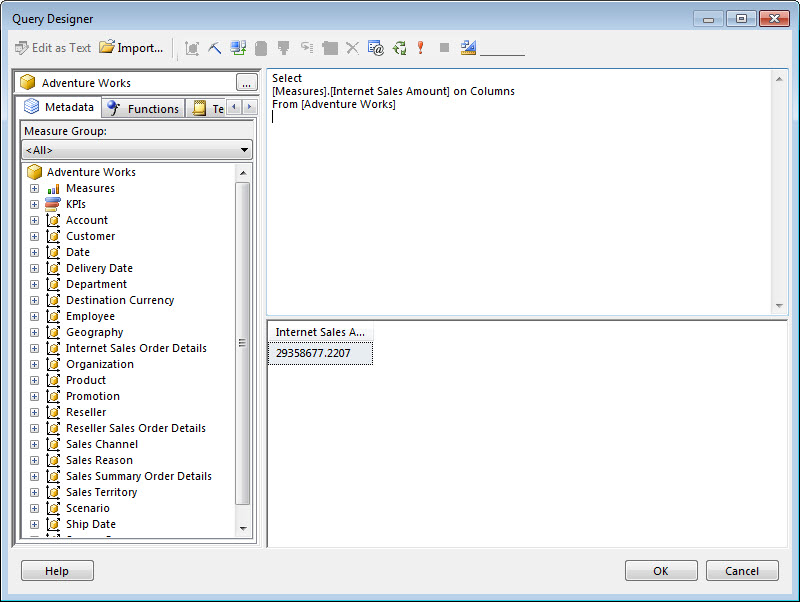Screen dimensions: 800x602
Task: Click the cube selection ellipsis button
Action: pyautogui.click(x=246, y=83)
